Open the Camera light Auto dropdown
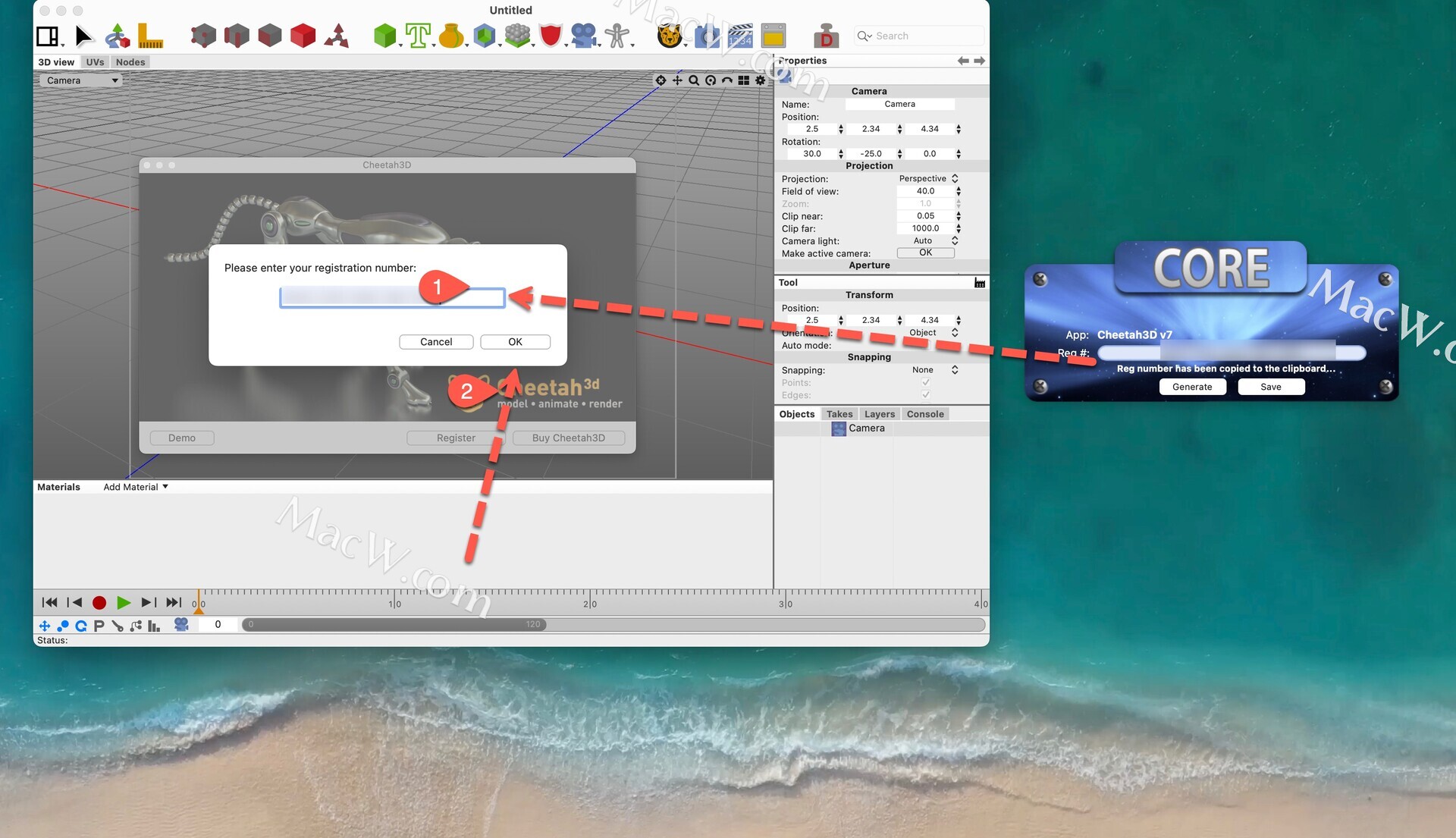This screenshot has width=1456, height=838. pyautogui.click(x=928, y=241)
